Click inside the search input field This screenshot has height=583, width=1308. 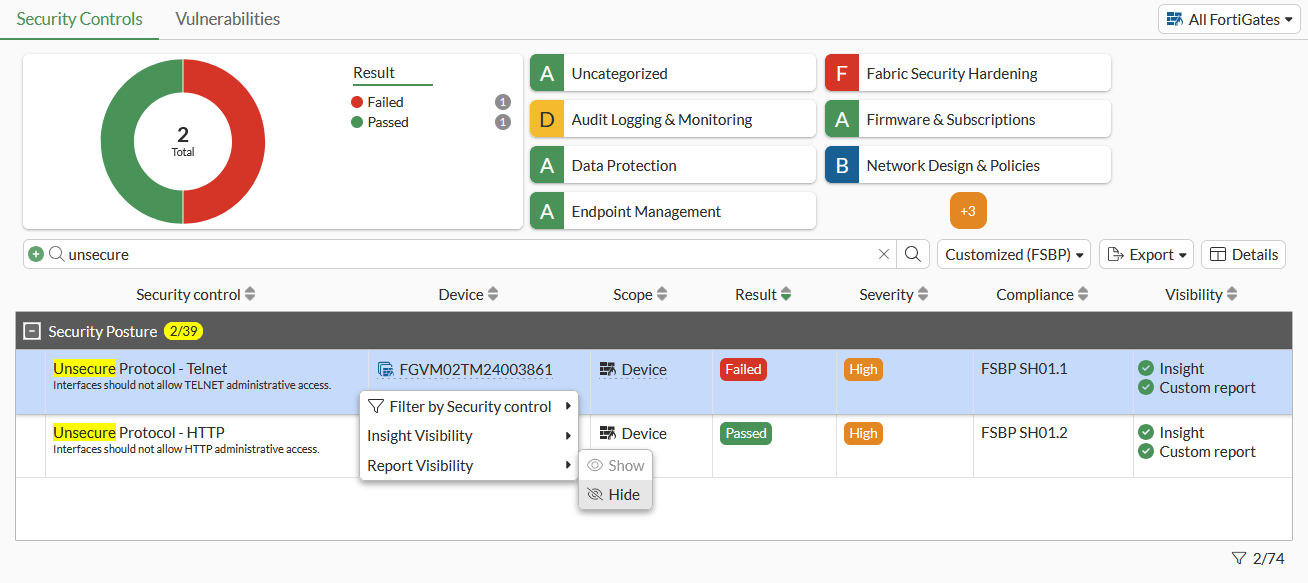[x=400, y=254]
